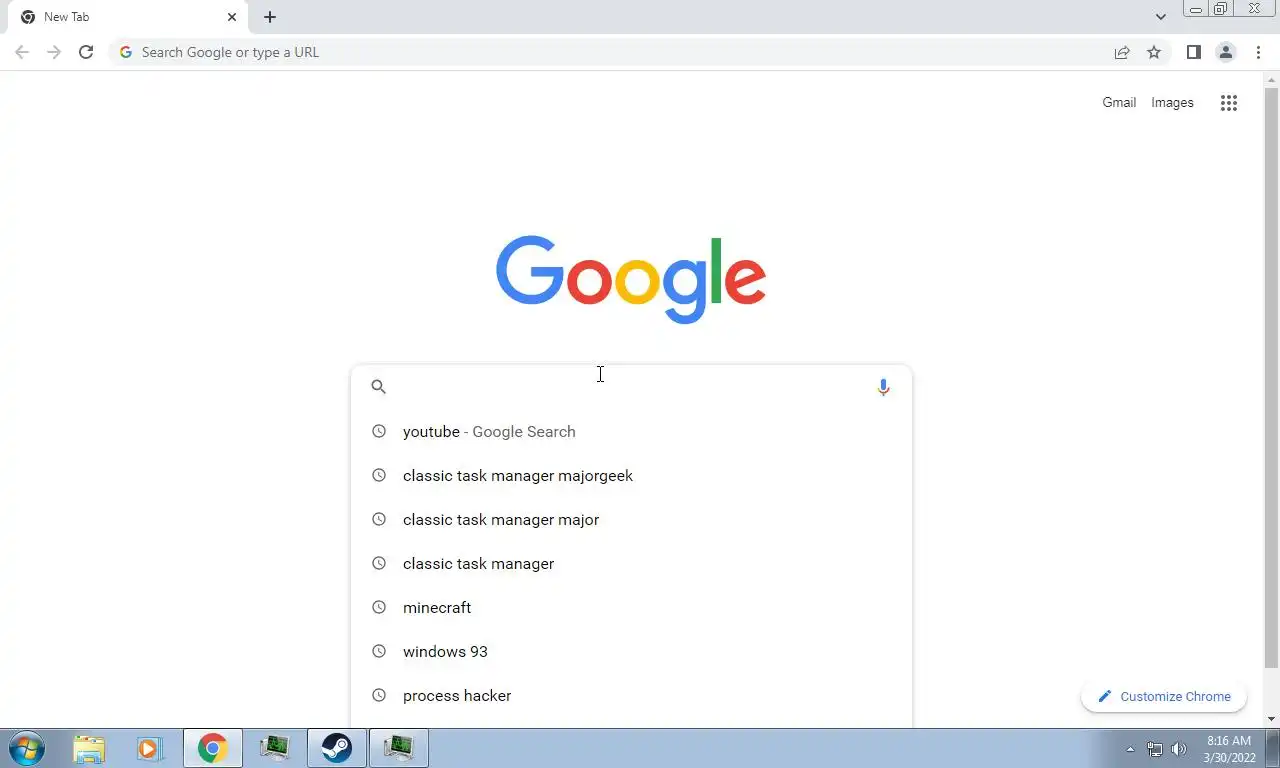Image resolution: width=1280 pixels, height=768 pixels.
Task: Select the windows 93 suggestion
Action: tap(631, 651)
